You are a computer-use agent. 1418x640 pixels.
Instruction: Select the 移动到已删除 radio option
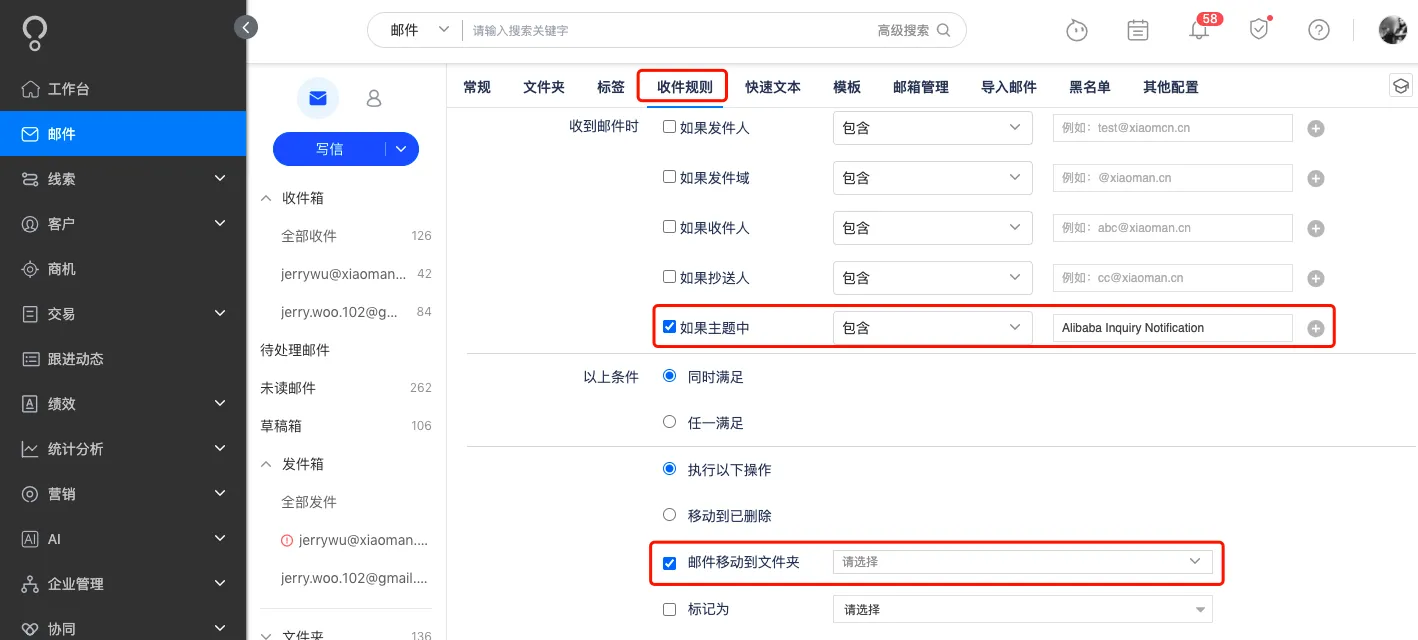670,515
